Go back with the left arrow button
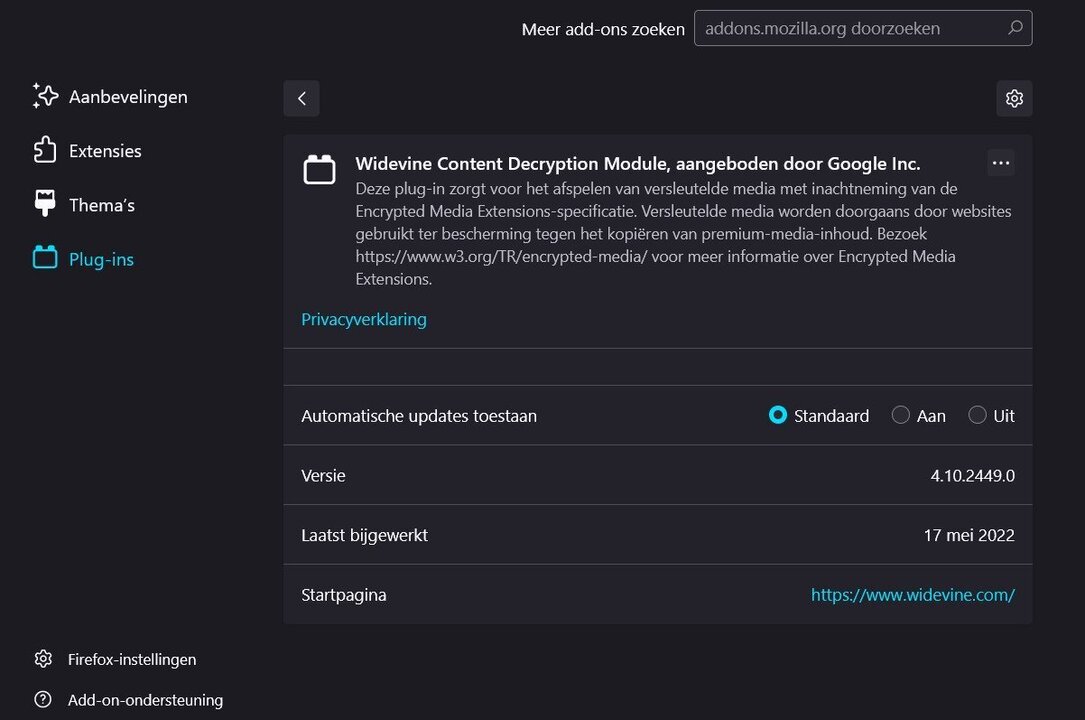Viewport: 1085px width, 720px height. (301, 98)
